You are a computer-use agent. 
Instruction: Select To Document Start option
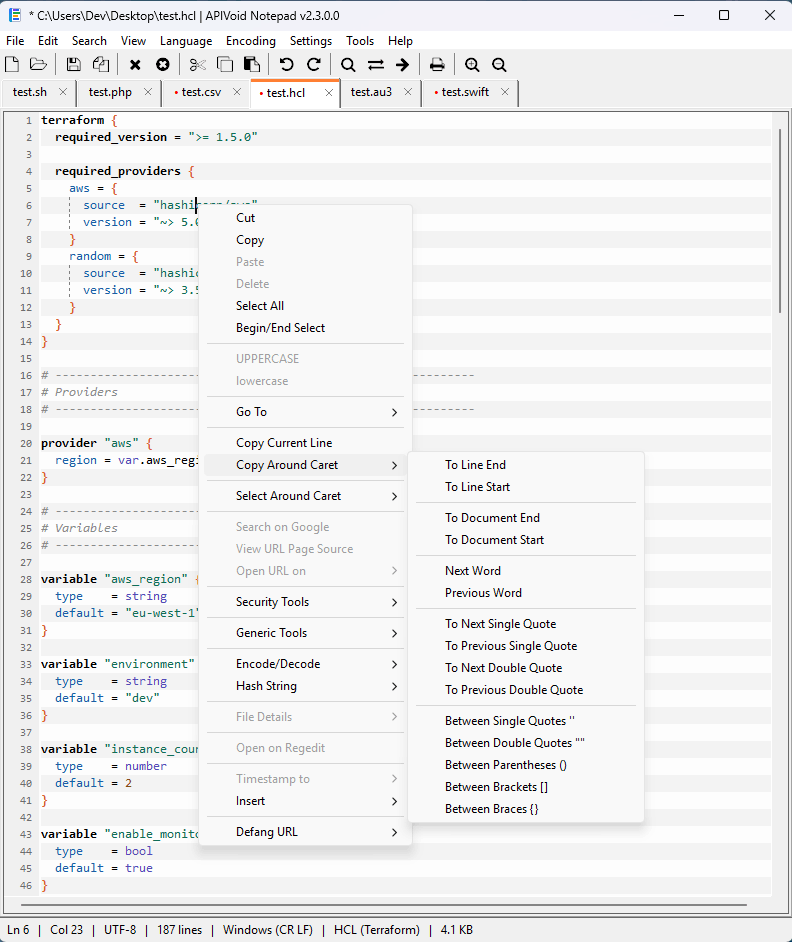click(x=526, y=540)
